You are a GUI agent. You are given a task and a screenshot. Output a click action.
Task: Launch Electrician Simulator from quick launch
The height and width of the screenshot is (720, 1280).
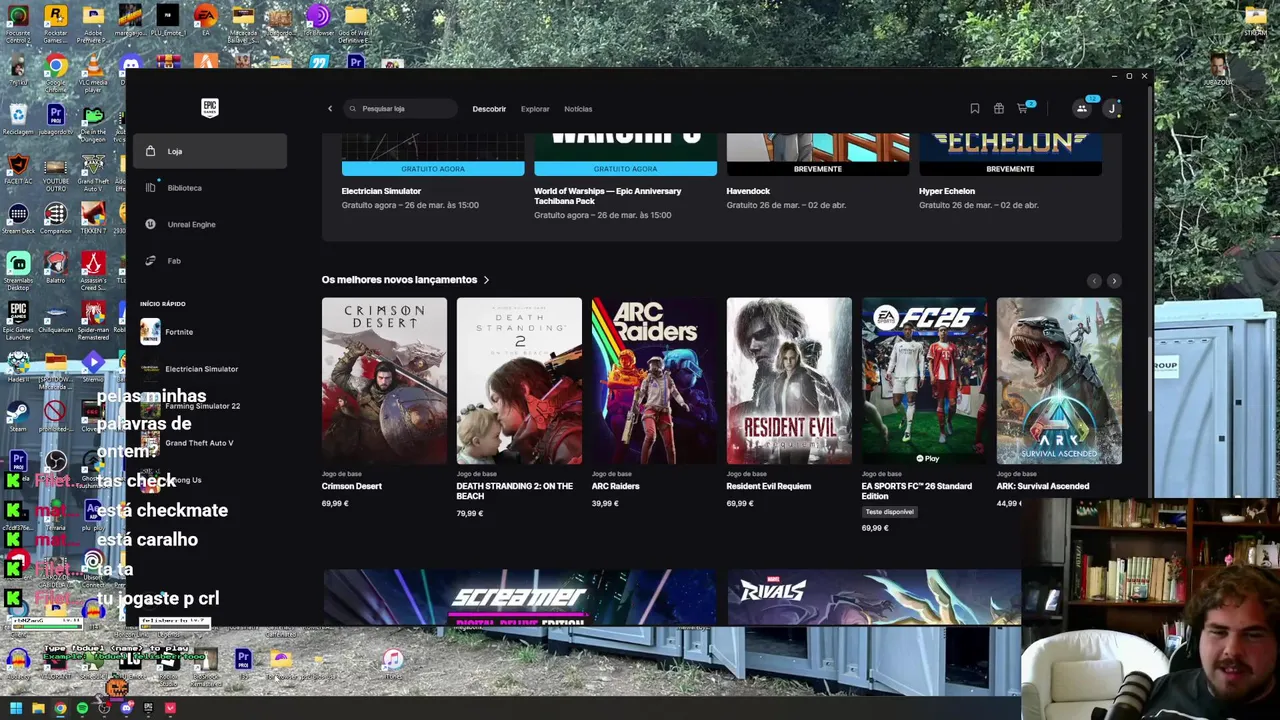210,369
